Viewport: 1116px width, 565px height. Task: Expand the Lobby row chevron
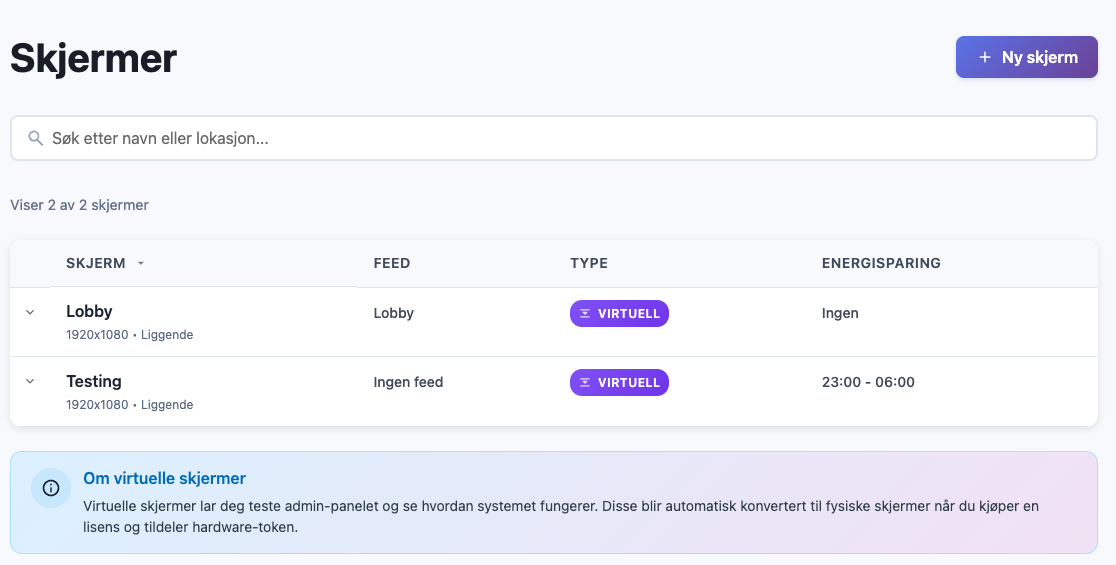pos(30,312)
